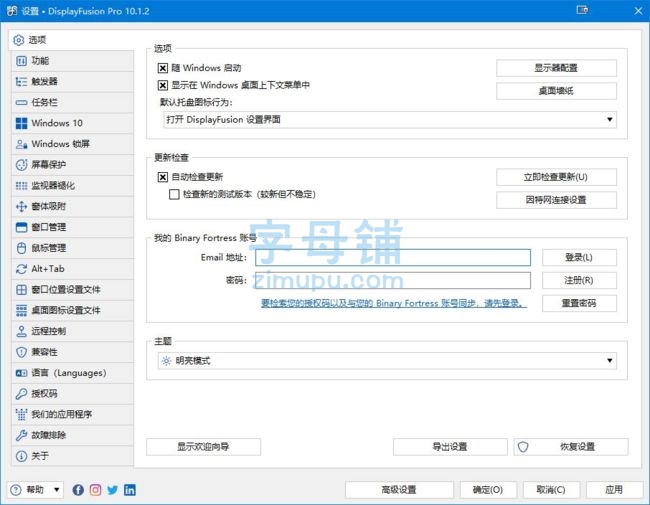Disable 自动检查更新 checkbox
This screenshot has height=505, width=650.
click(x=162, y=177)
